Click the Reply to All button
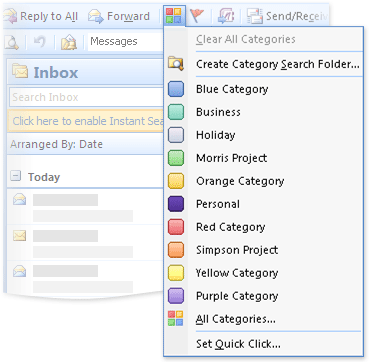Screen dimensions: 369x362 [40, 16]
